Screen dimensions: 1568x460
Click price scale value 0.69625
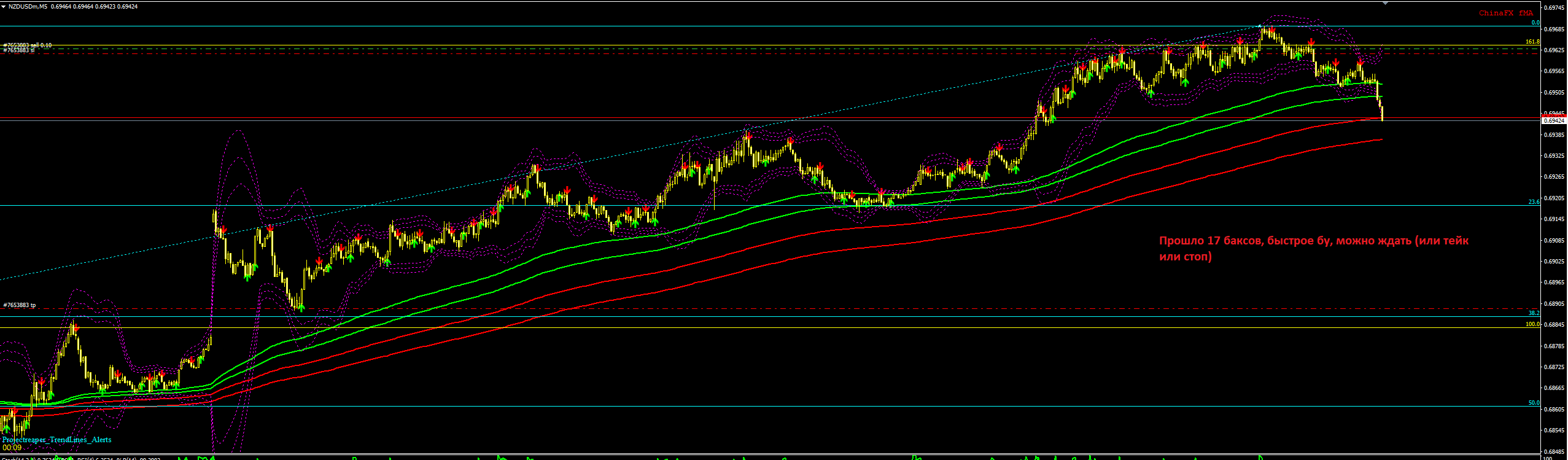click(x=1555, y=50)
